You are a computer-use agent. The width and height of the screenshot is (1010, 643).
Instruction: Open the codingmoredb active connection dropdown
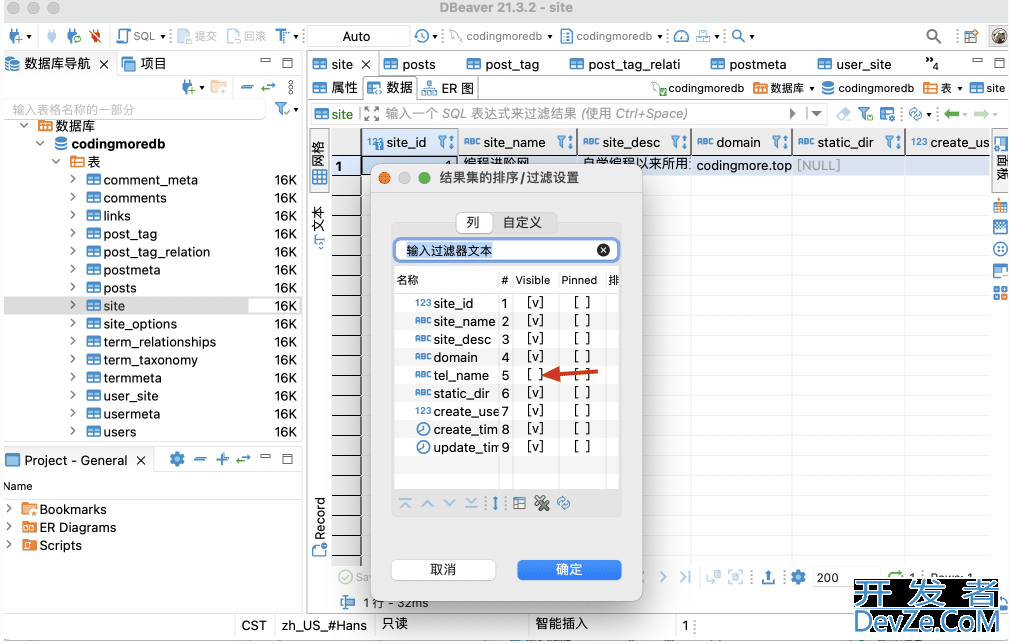500,36
